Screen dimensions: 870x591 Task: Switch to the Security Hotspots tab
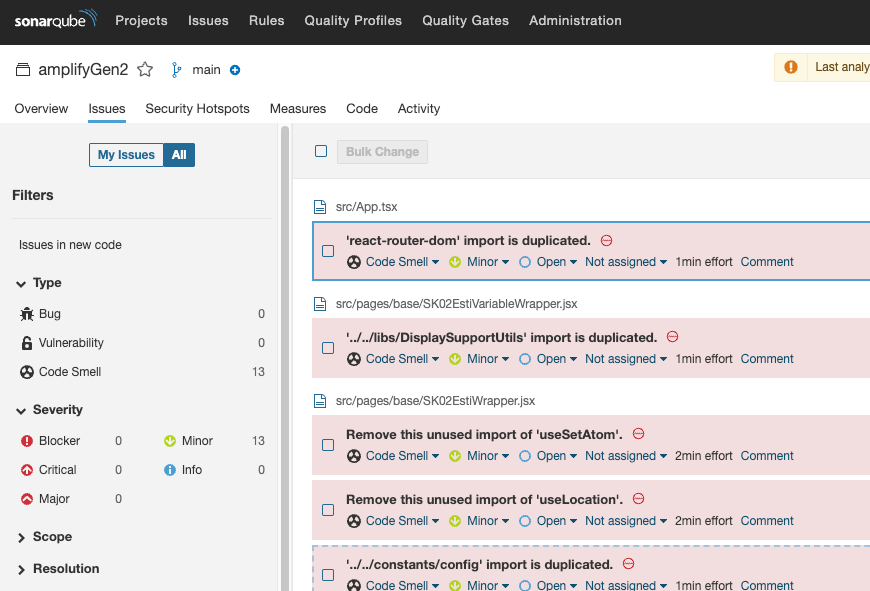coord(198,109)
